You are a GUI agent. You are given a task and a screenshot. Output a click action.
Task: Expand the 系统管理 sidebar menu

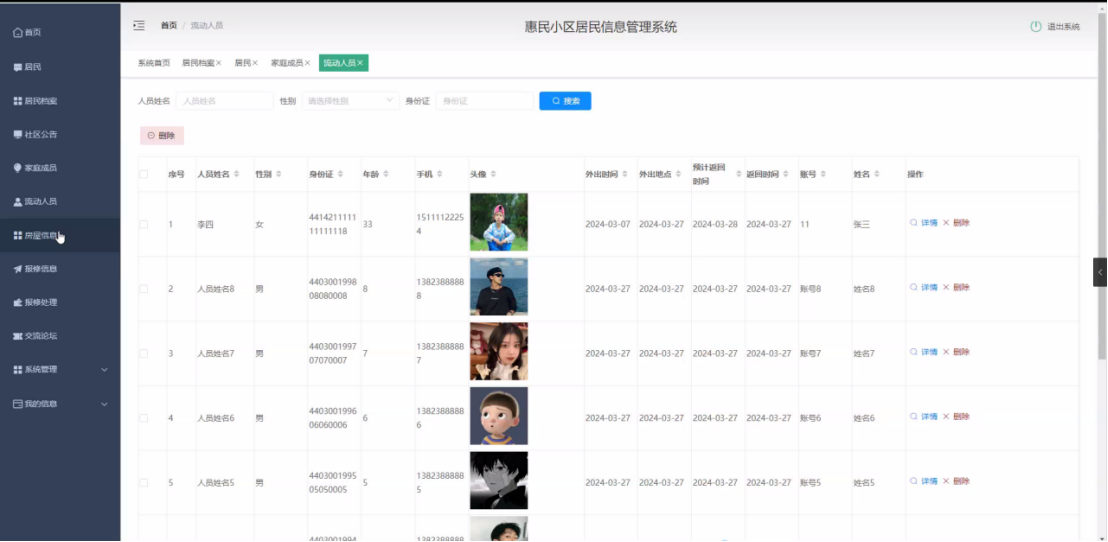pyautogui.click(x=60, y=370)
